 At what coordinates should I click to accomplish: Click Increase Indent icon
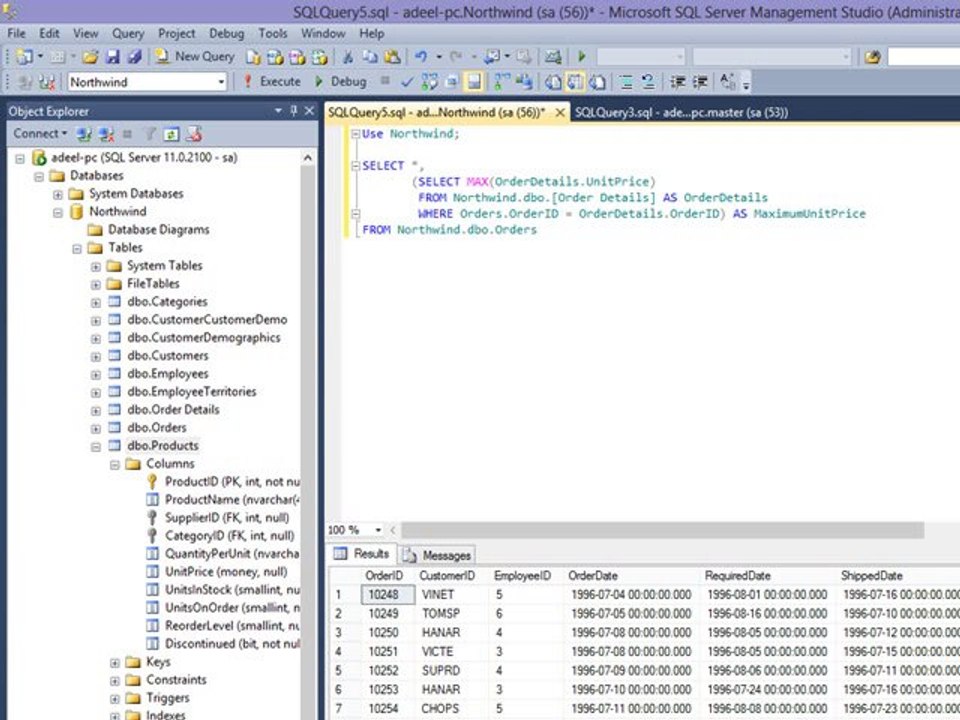[x=699, y=81]
